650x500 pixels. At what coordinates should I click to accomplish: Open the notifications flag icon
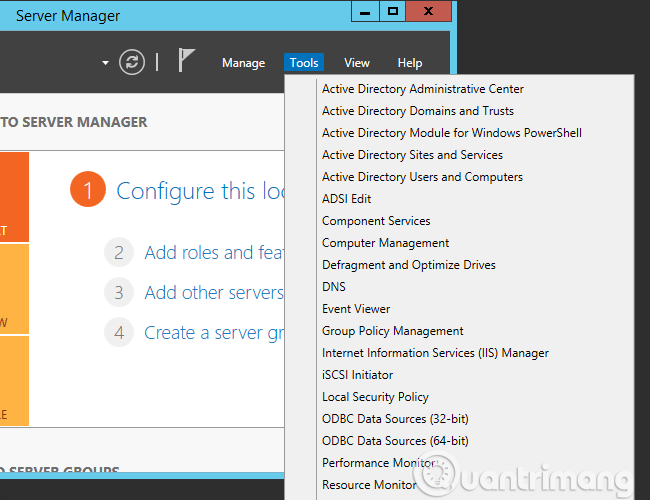click(186, 60)
